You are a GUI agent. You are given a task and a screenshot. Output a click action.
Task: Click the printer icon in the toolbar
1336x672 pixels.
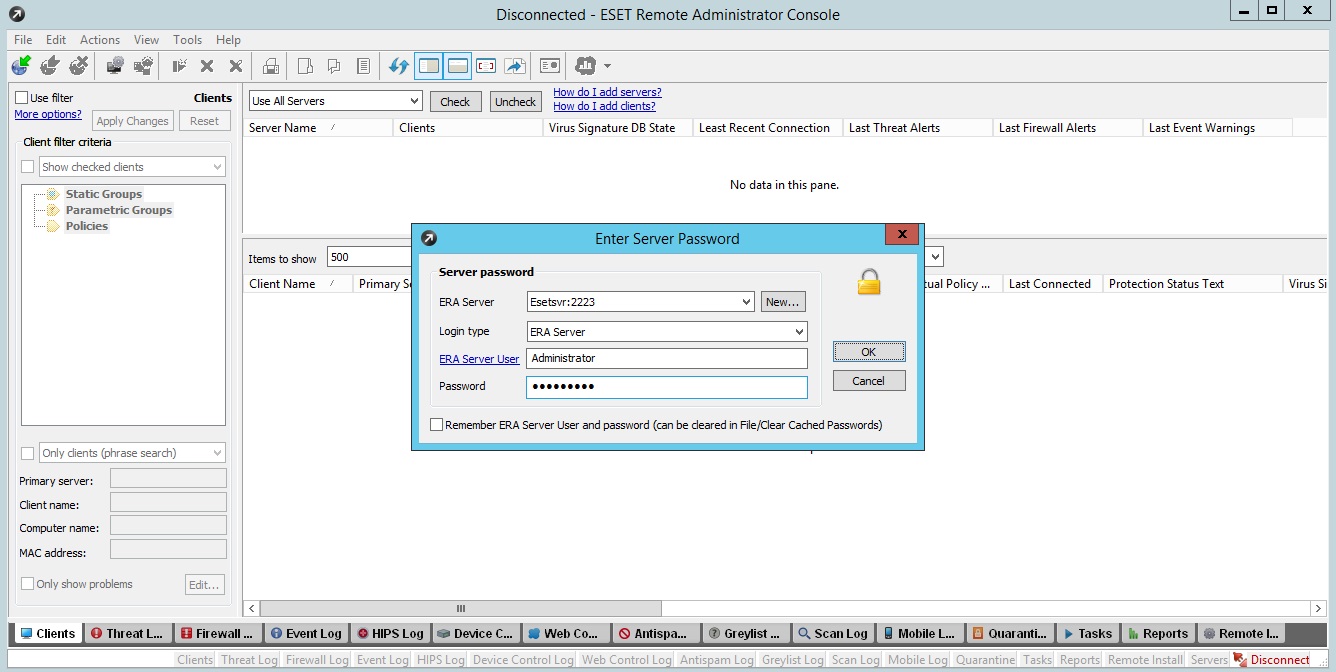(x=270, y=66)
